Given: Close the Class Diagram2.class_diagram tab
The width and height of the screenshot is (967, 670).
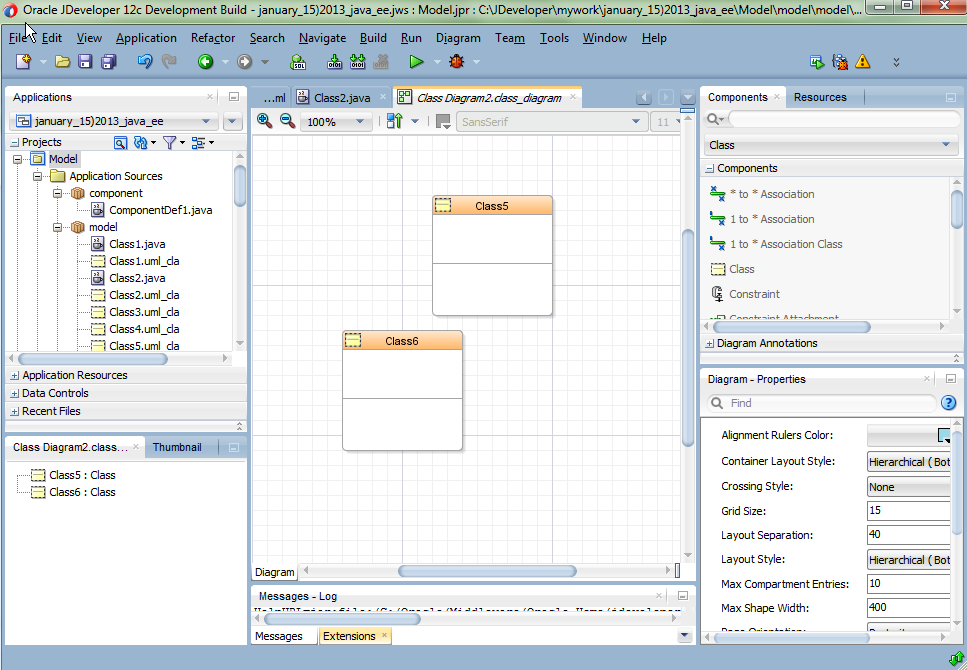Looking at the screenshot, I should pyautogui.click(x=573, y=97).
